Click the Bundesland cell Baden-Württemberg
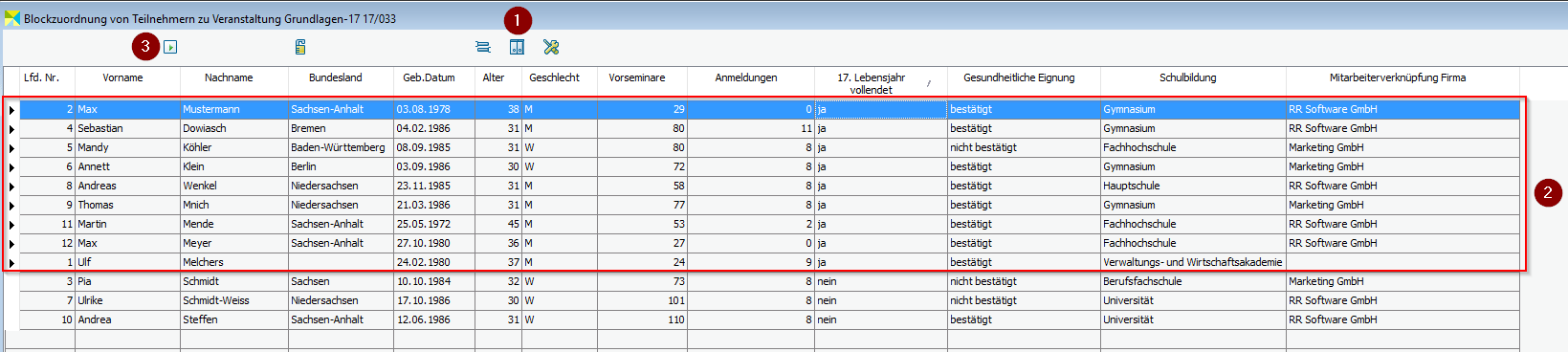The width and height of the screenshot is (1568, 352). coord(341,147)
